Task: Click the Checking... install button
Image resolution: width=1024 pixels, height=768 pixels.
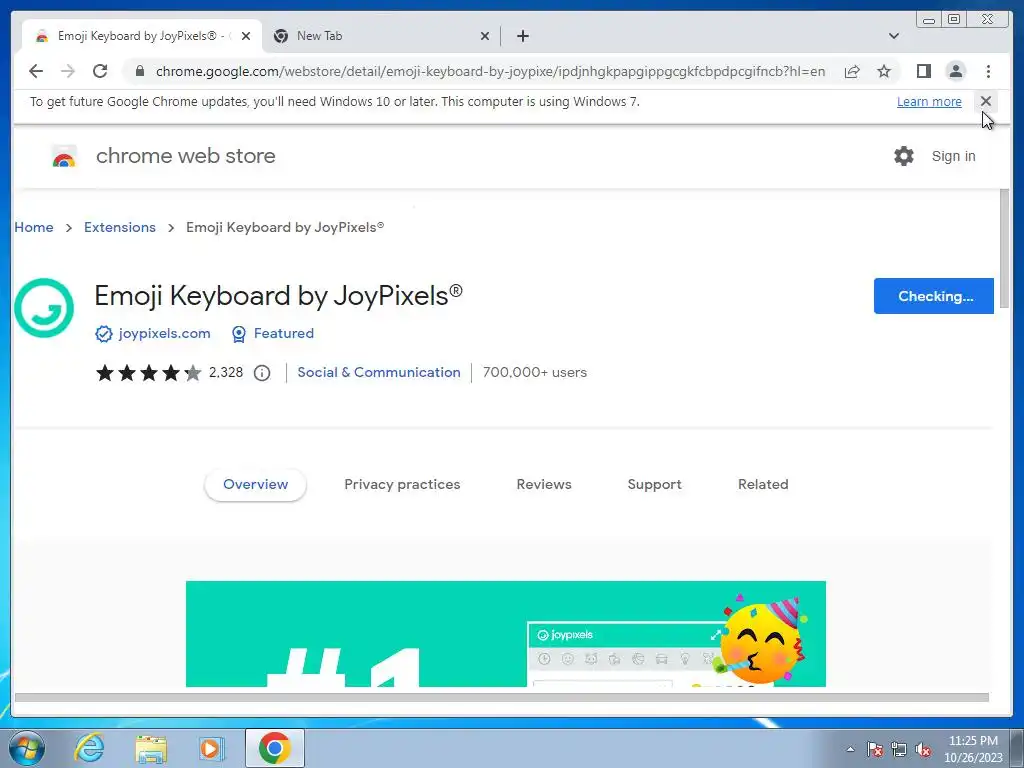Action: (x=933, y=296)
